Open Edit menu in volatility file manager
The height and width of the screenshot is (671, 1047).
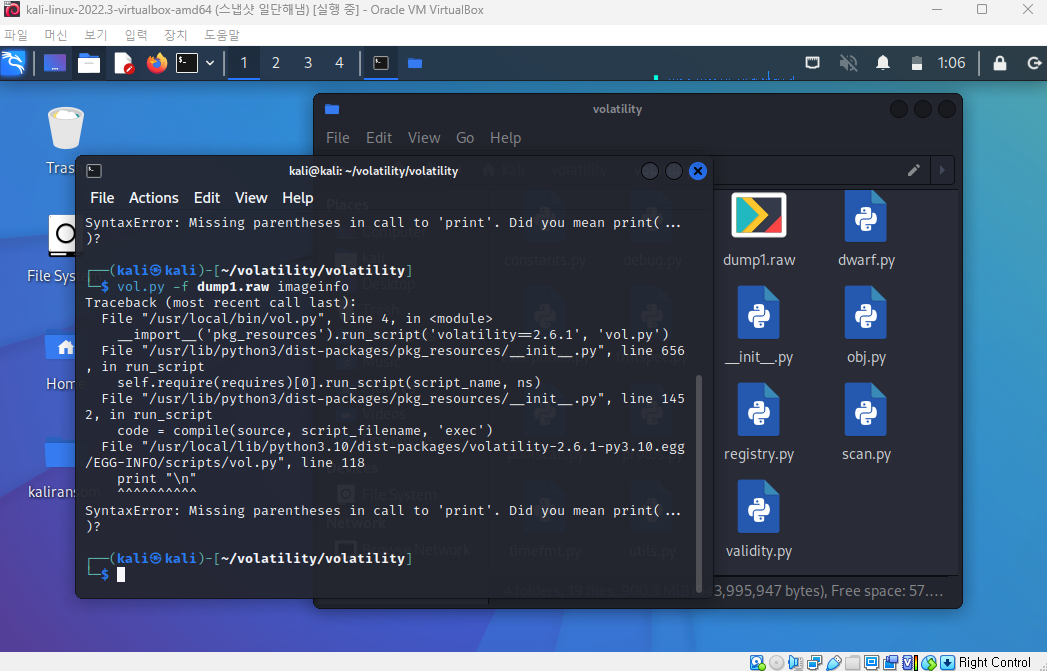point(379,138)
